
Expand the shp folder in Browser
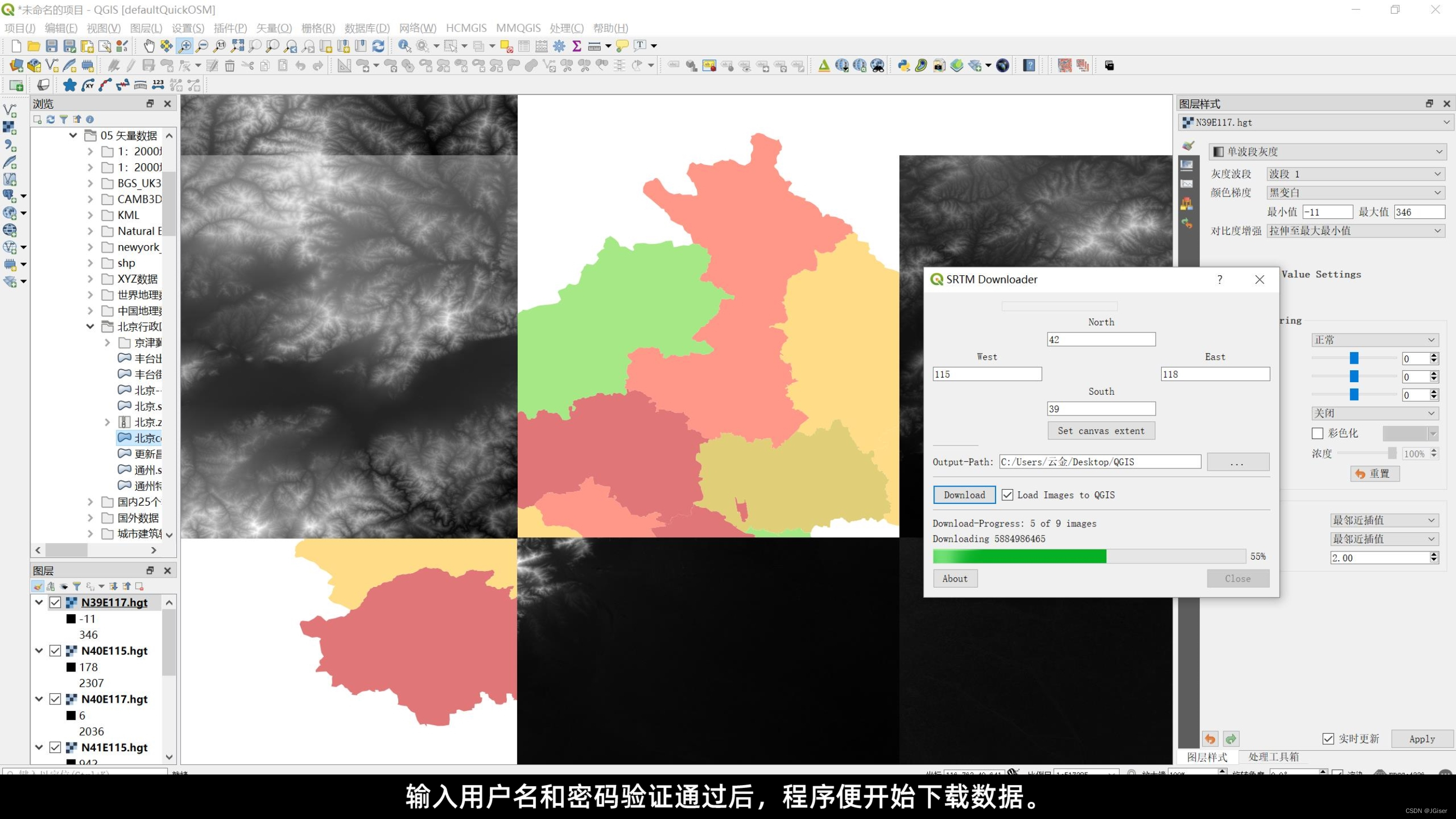[91, 263]
